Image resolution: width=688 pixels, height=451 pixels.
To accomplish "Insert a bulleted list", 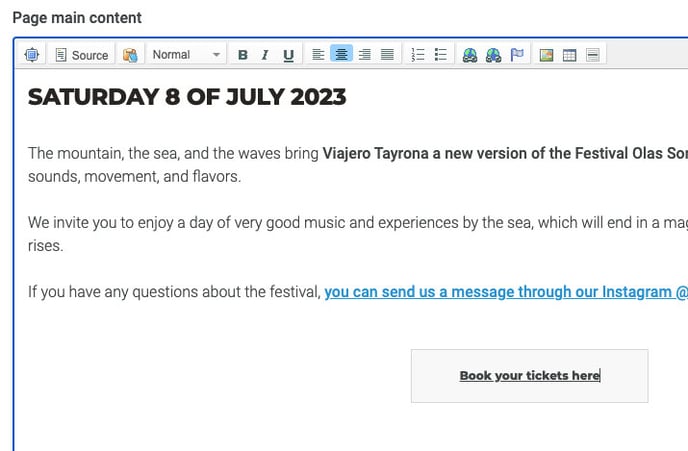I will coord(441,55).
